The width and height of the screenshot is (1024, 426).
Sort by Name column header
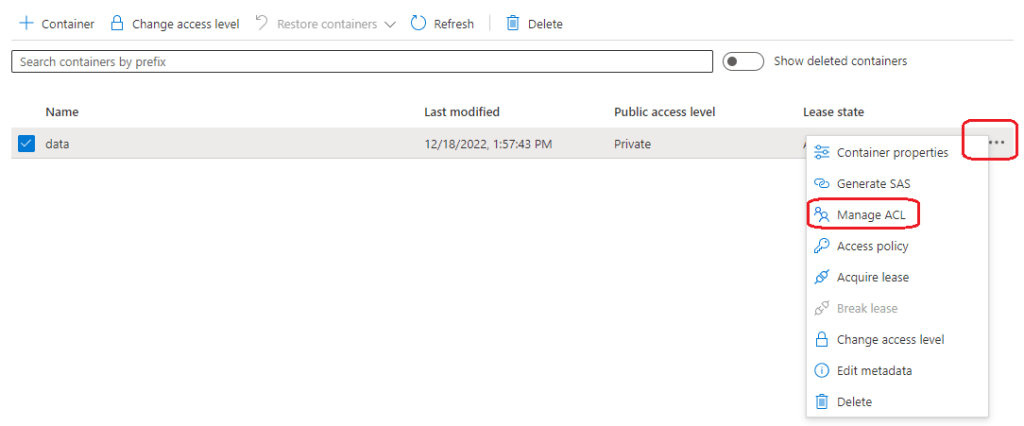62,112
